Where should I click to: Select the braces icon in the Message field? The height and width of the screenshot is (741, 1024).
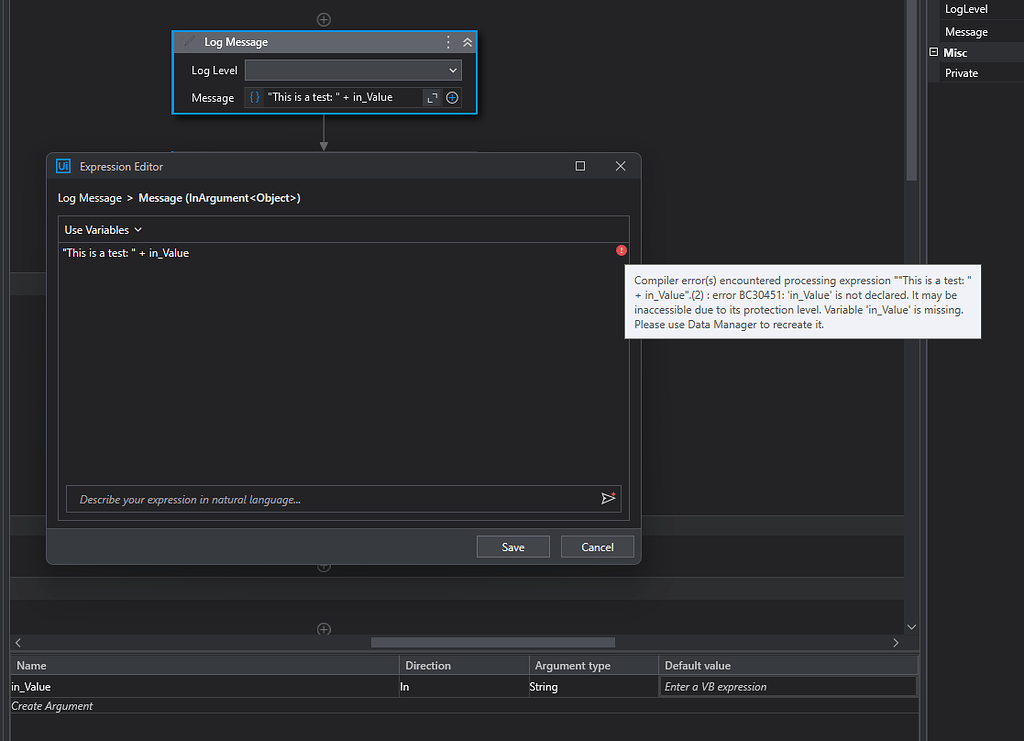click(254, 97)
